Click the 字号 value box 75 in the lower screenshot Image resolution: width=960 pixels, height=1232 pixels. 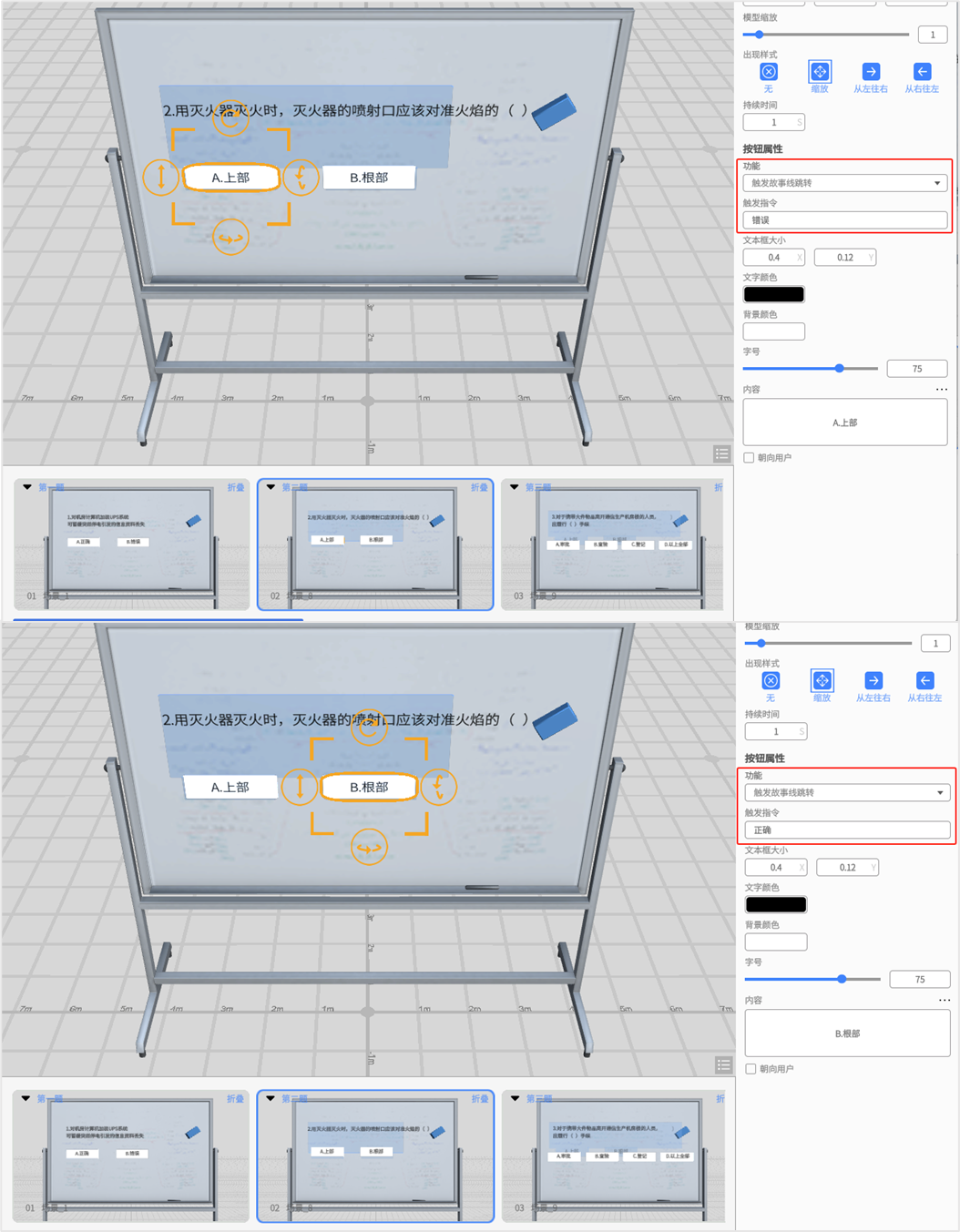point(920,979)
